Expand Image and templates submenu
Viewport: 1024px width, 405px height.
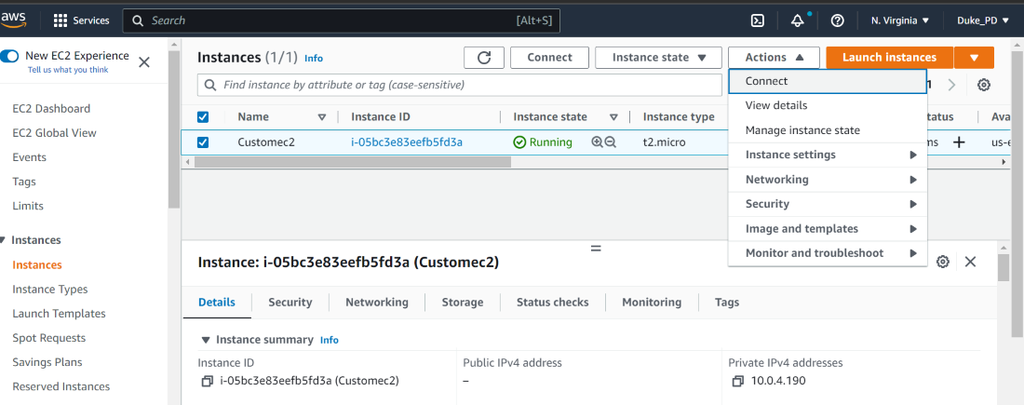point(827,229)
